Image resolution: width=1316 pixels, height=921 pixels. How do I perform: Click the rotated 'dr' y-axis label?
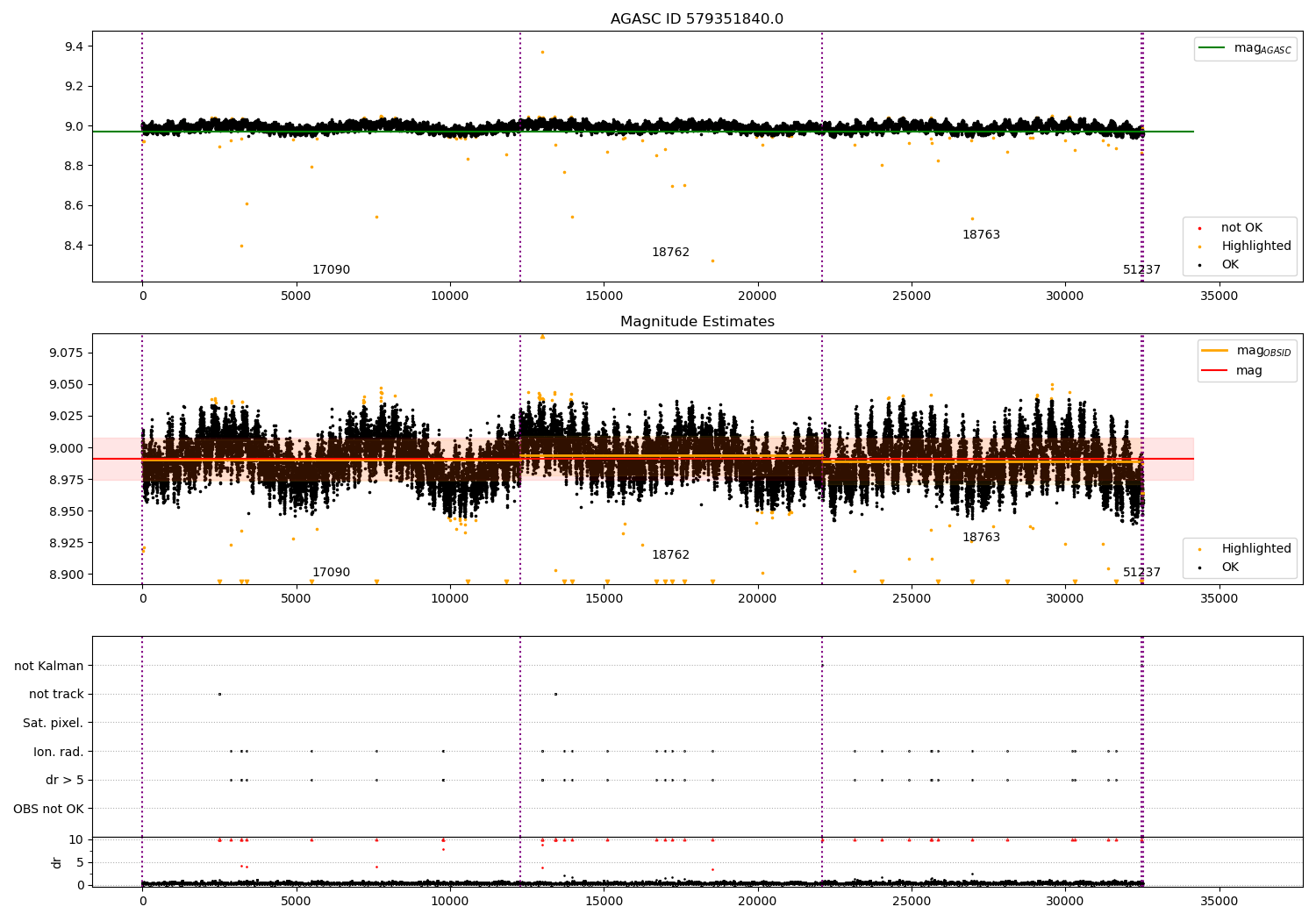pos(57,862)
